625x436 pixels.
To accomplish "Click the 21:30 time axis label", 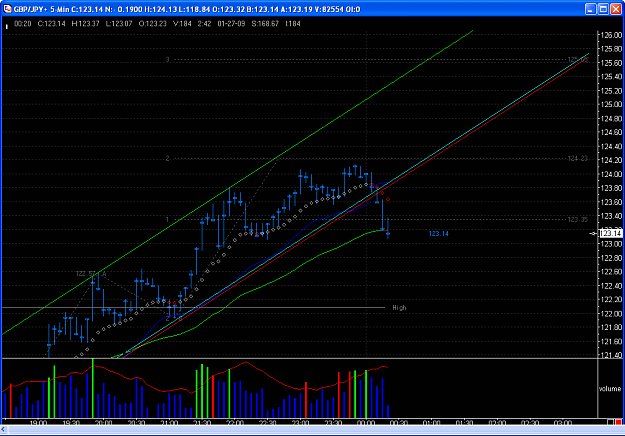I will point(202,422).
